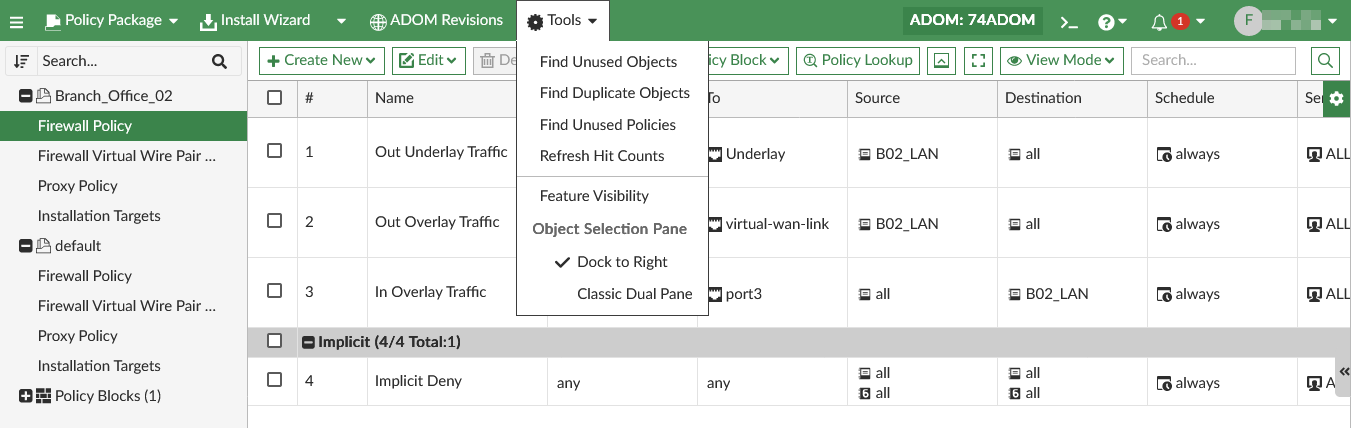Click the ADOM Revisions globe icon
This screenshot has height=428, width=1354.
pyautogui.click(x=378, y=21)
